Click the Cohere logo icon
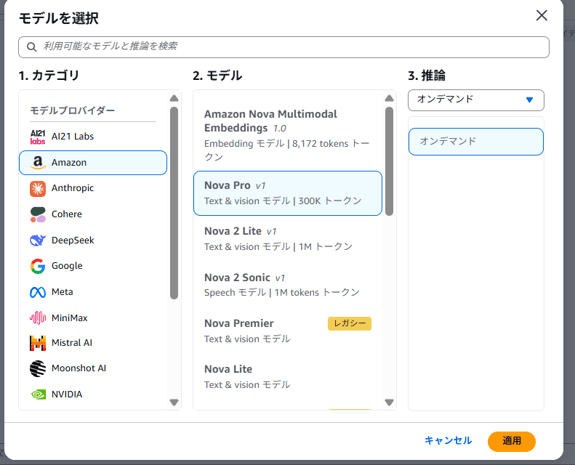This screenshot has height=465, width=575. pyautogui.click(x=38, y=215)
